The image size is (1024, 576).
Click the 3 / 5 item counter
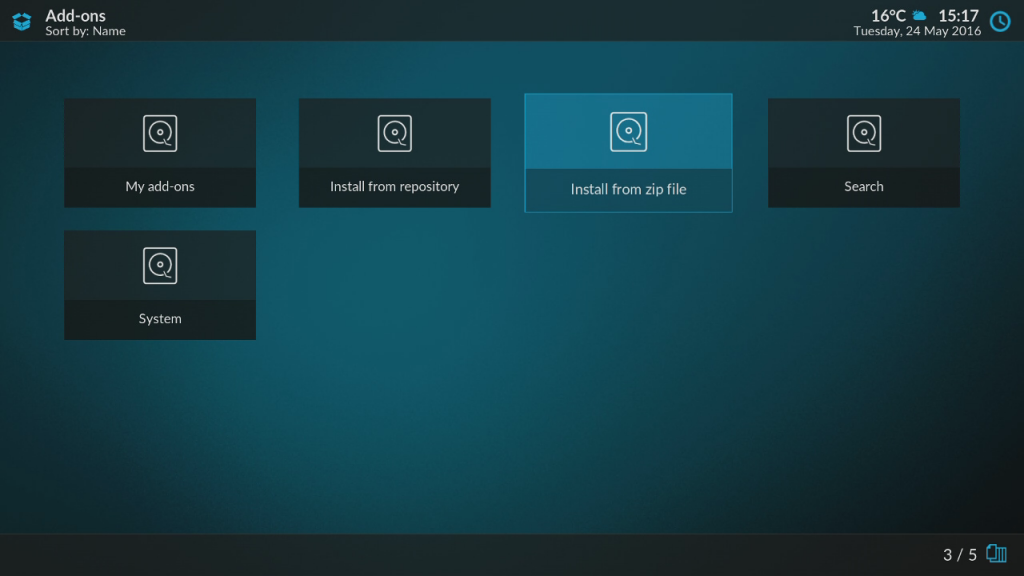coord(959,554)
